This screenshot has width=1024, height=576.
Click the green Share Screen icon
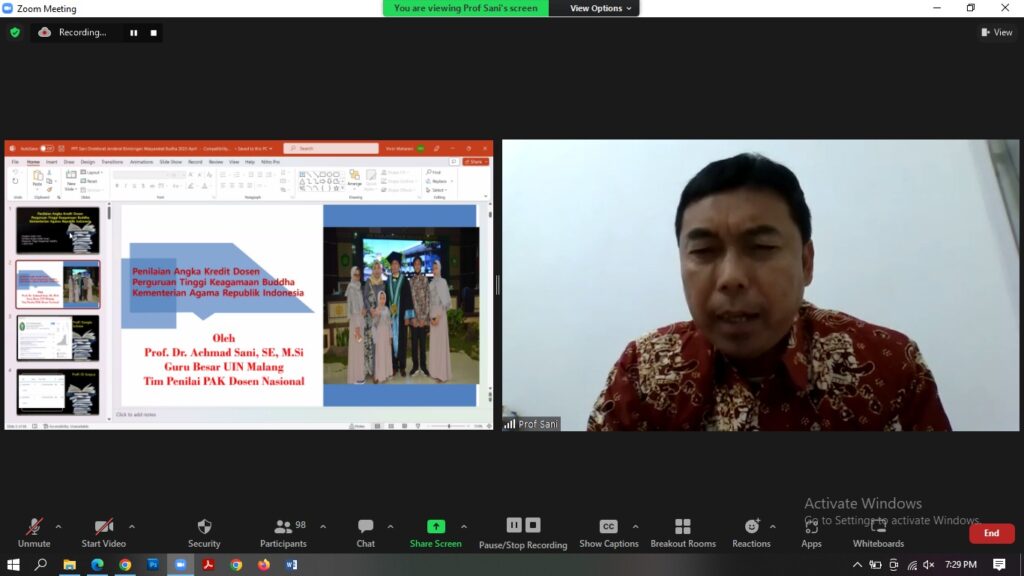pyautogui.click(x=435, y=527)
